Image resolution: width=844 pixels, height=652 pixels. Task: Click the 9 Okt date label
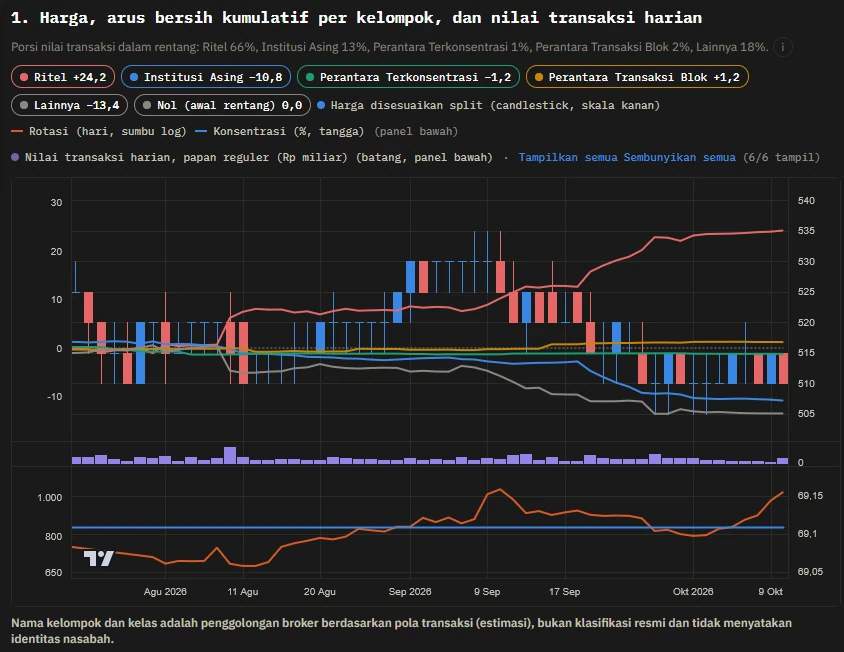pyautogui.click(x=771, y=592)
